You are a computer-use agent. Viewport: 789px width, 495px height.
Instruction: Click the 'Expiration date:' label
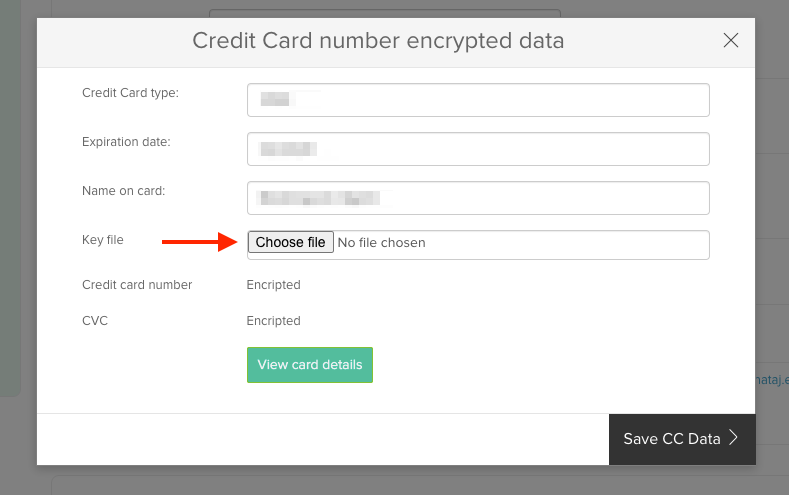tap(126, 142)
